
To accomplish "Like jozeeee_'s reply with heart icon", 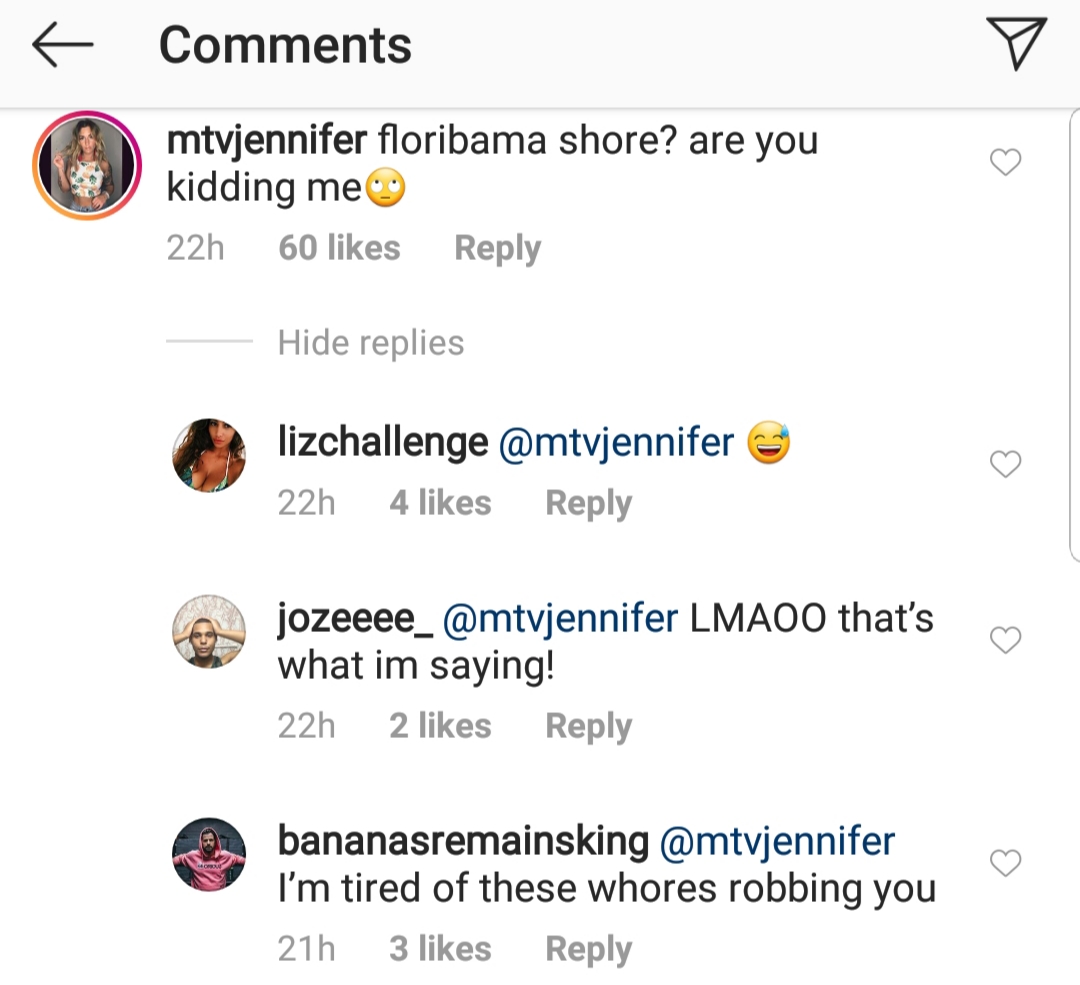I will (1005, 640).
